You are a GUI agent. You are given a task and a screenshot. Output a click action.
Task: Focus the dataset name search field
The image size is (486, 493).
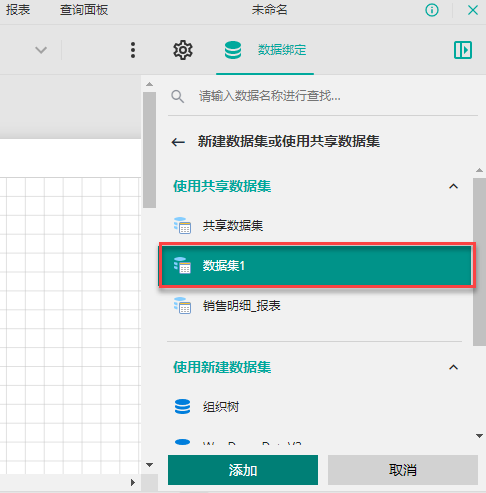(323, 96)
